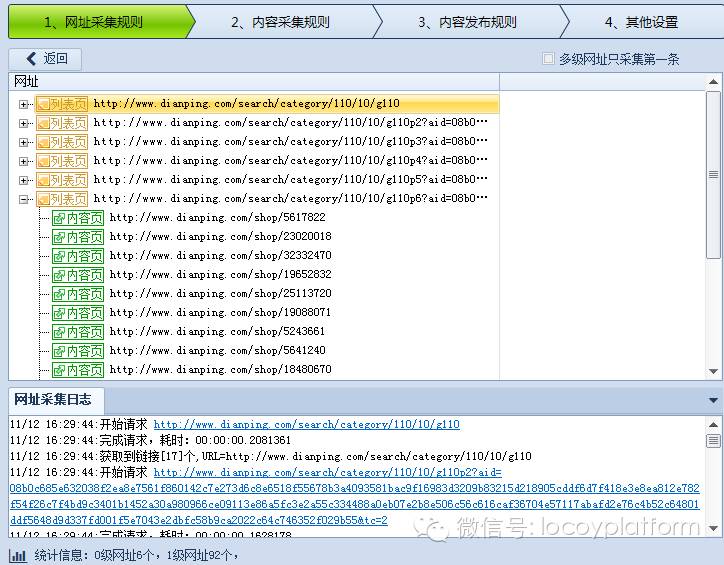Image resolution: width=724 pixels, height=565 pixels.
Task: Collapse the g110p6 list page node
Action: (23, 199)
